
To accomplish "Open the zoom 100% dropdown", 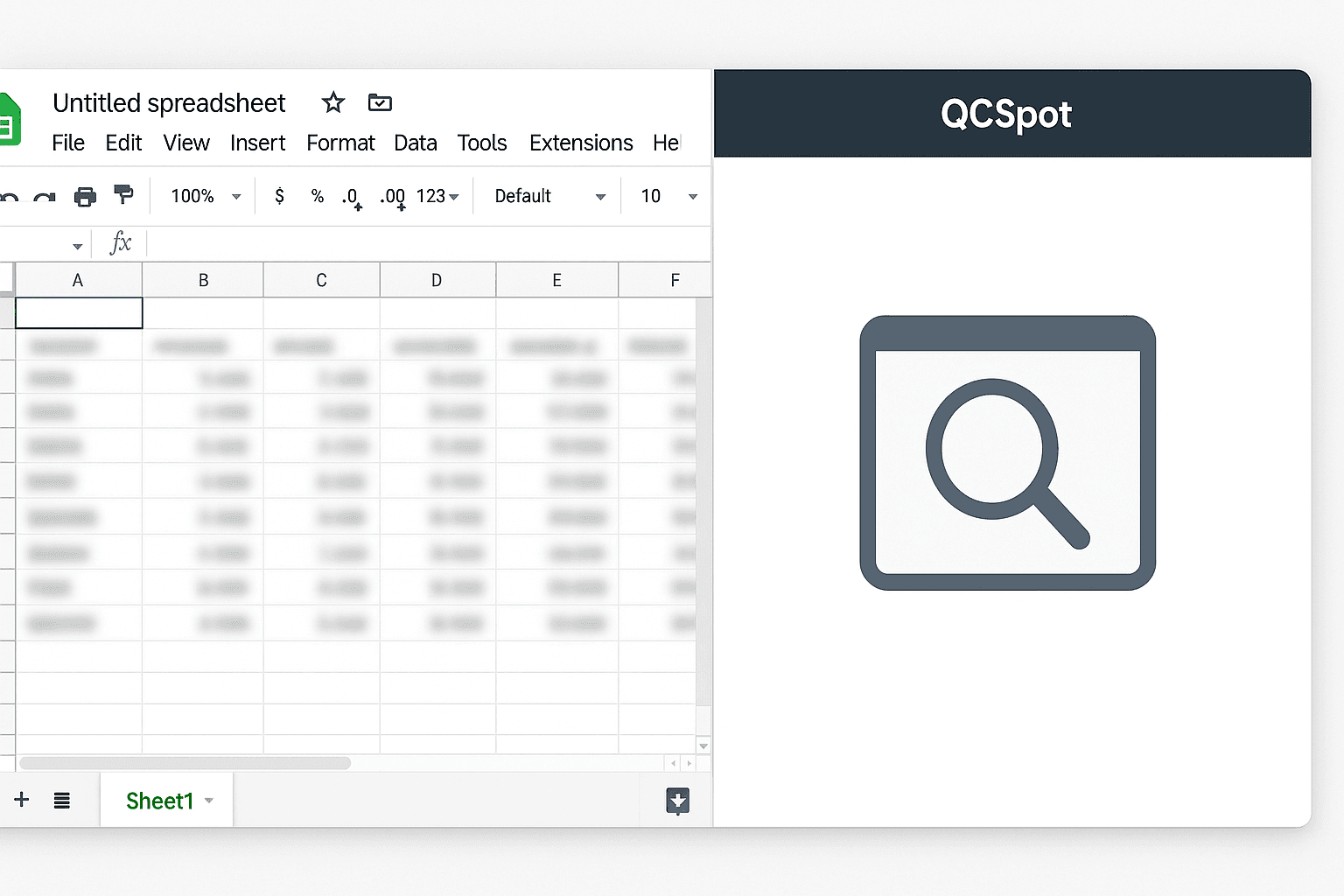I will point(206,196).
